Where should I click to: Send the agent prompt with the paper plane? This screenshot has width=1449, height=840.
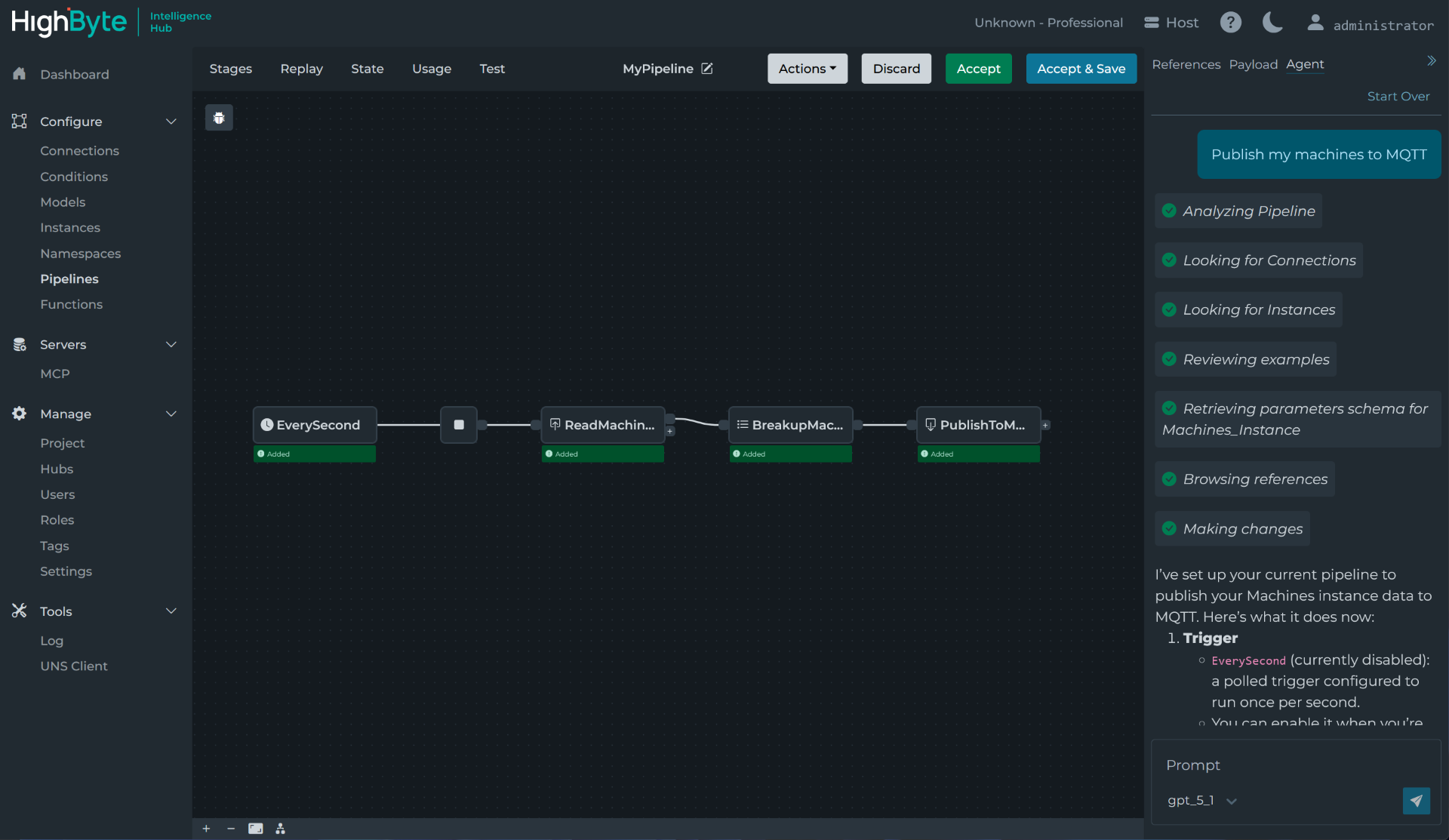point(1417,801)
